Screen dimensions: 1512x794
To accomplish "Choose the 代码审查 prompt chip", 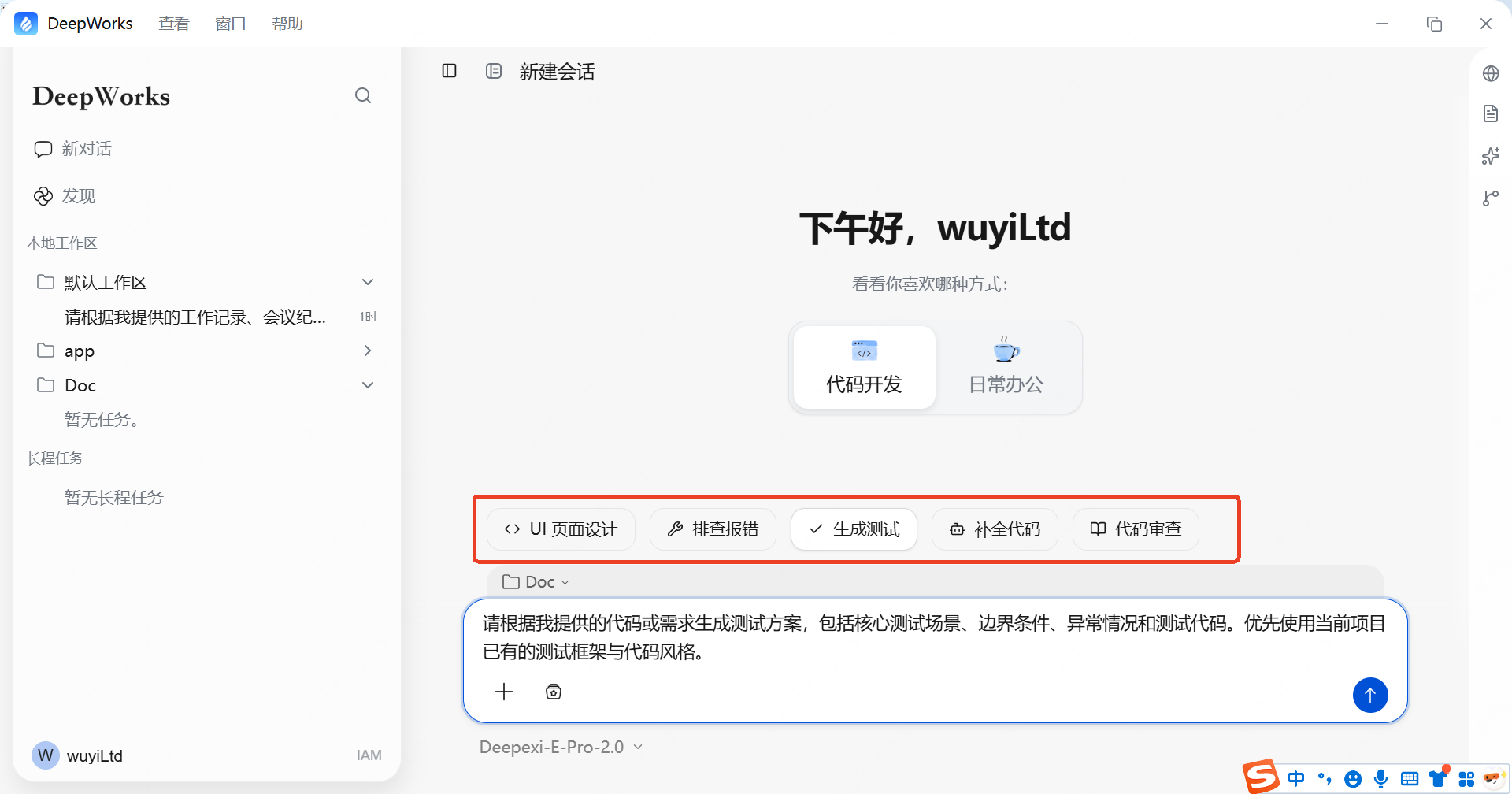I will (x=1136, y=529).
